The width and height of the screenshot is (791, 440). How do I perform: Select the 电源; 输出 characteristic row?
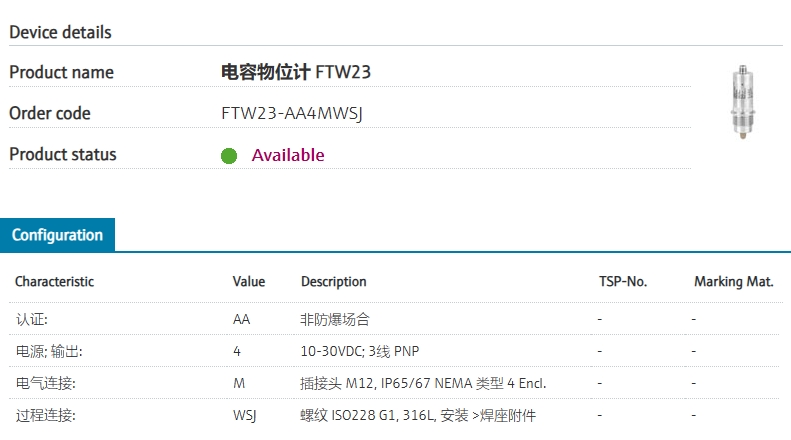(x=394, y=351)
